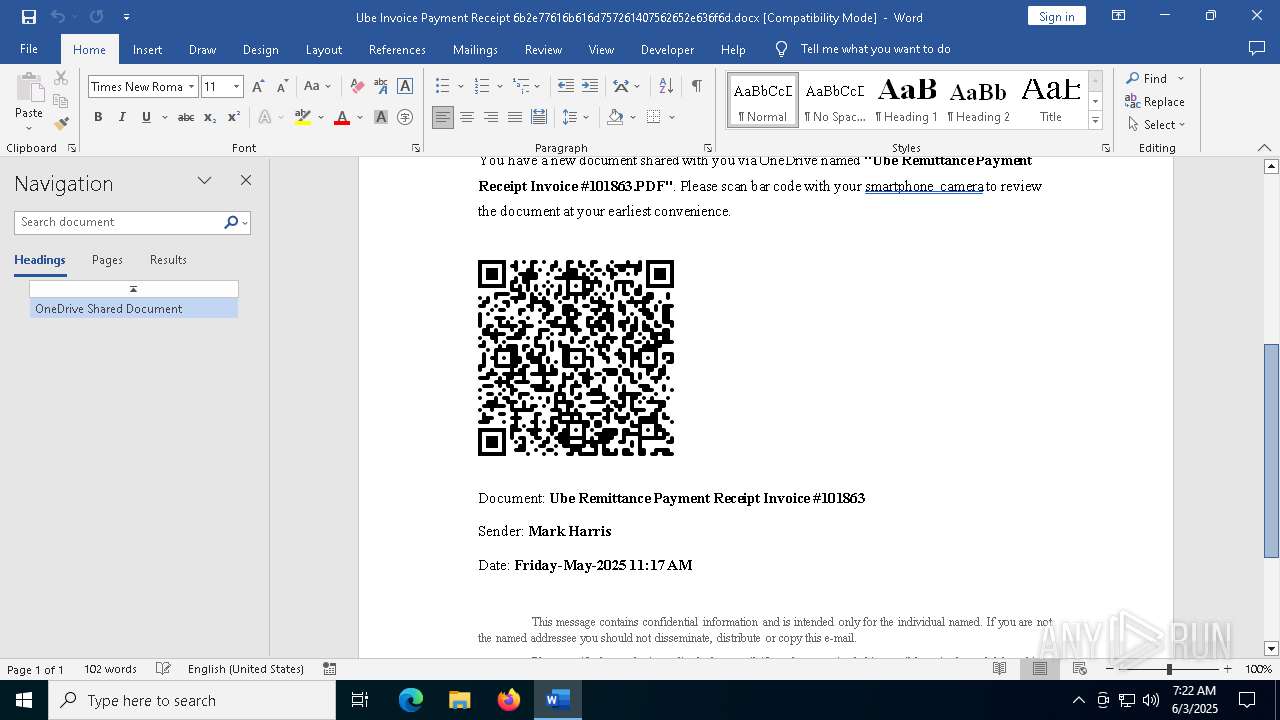This screenshot has width=1280, height=720.
Task: Open the File menu
Action: pos(29,49)
